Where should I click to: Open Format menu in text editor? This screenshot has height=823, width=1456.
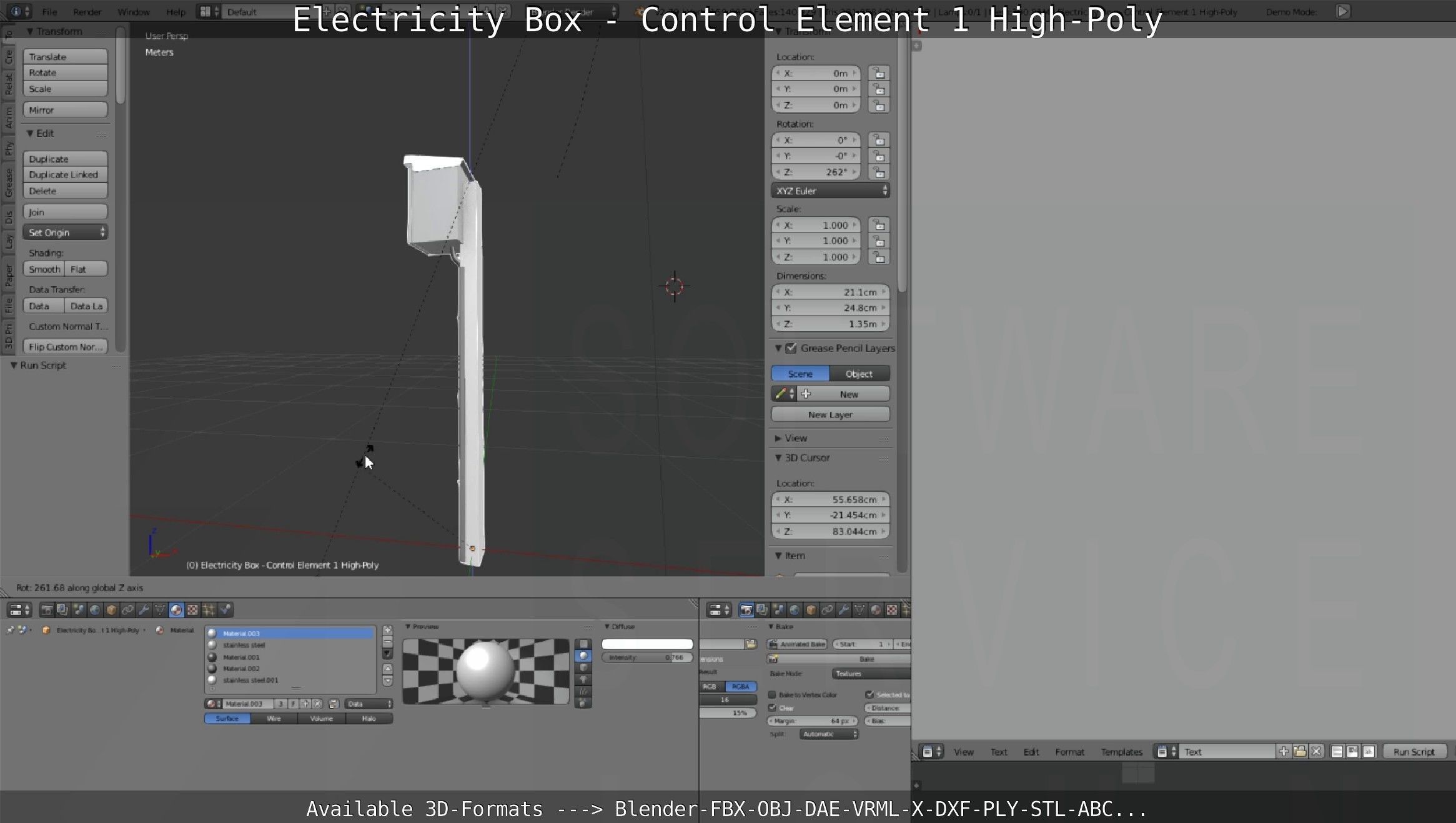(x=1069, y=752)
